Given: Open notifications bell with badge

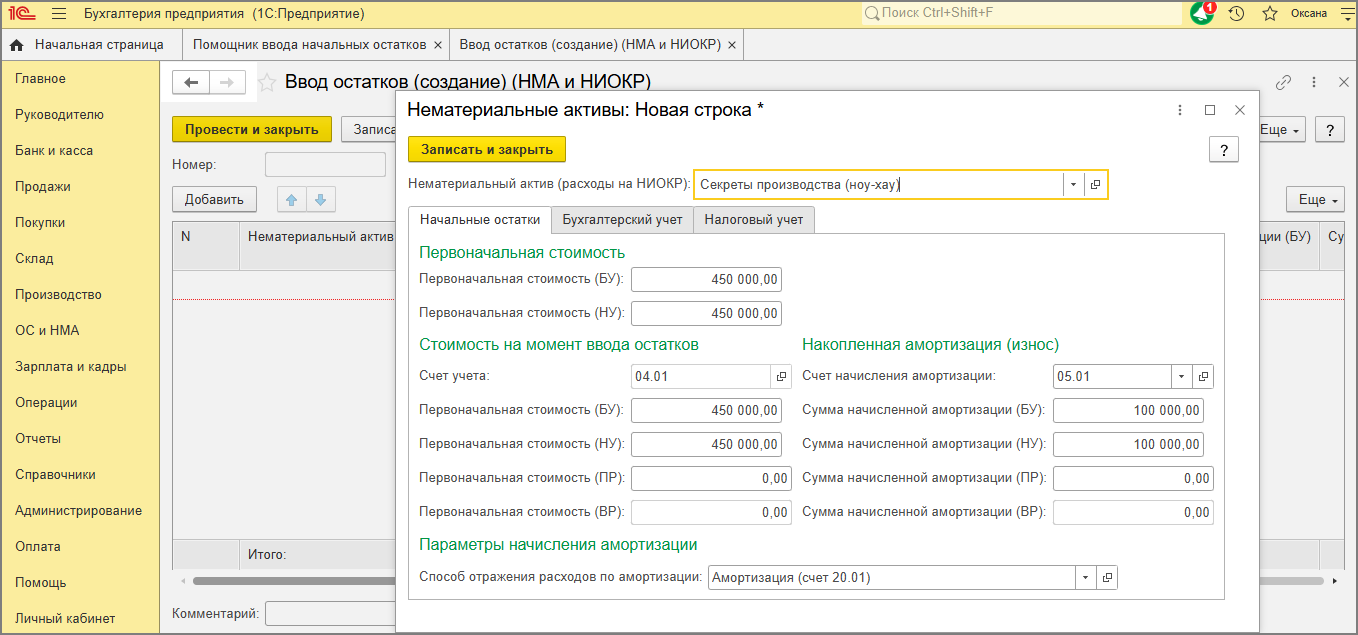Looking at the screenshot, I should (1202, 14).
